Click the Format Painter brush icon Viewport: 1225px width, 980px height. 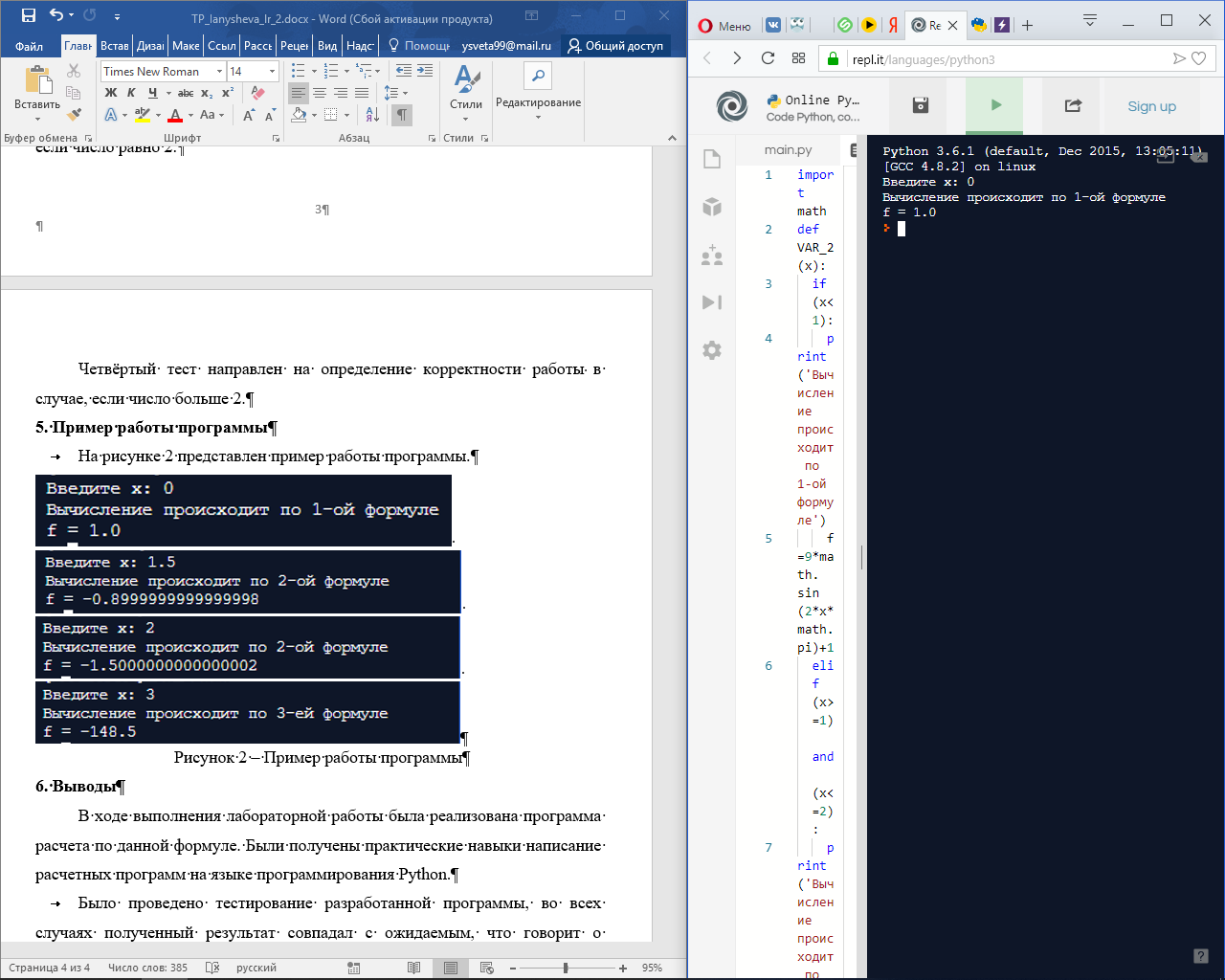click(74, 114)
